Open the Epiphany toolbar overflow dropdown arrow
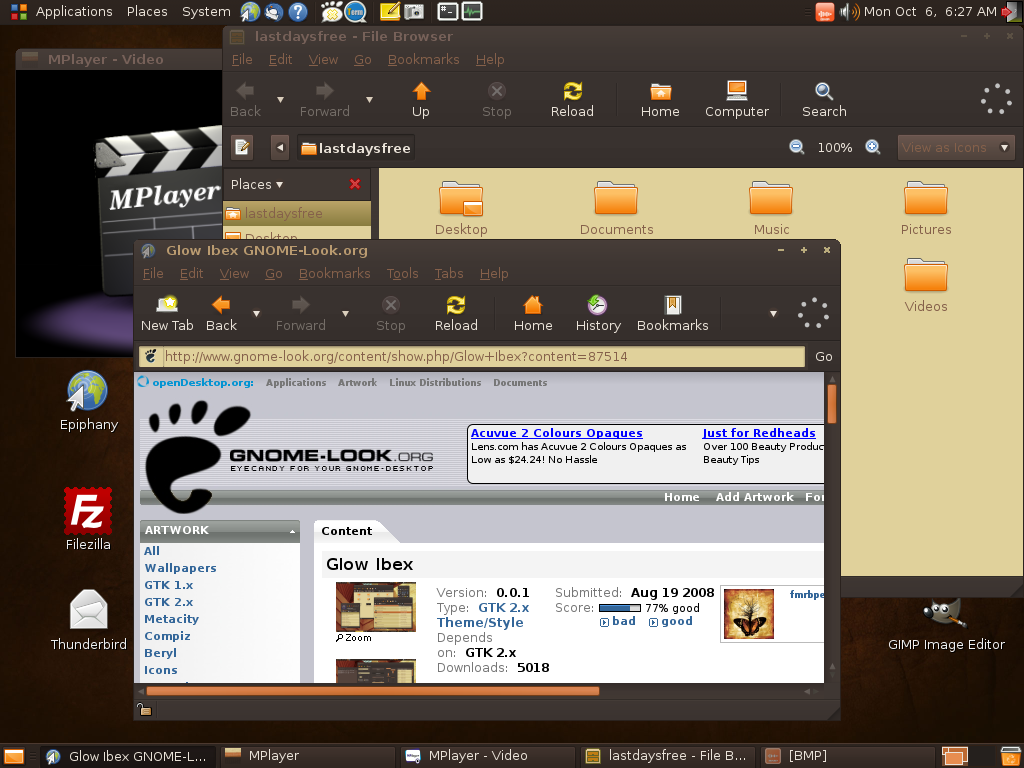1024x768 pixels. [773, 314]
